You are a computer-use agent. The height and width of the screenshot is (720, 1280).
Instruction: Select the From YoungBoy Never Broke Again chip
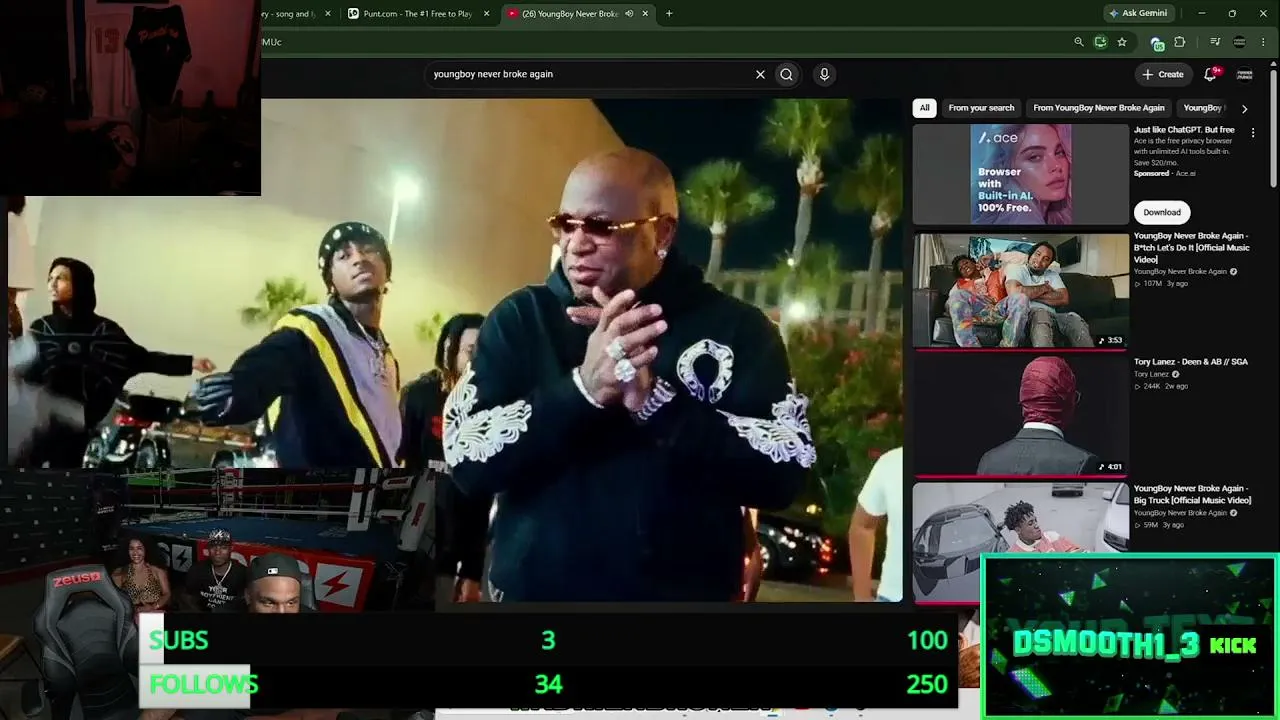coord(1099,108)
